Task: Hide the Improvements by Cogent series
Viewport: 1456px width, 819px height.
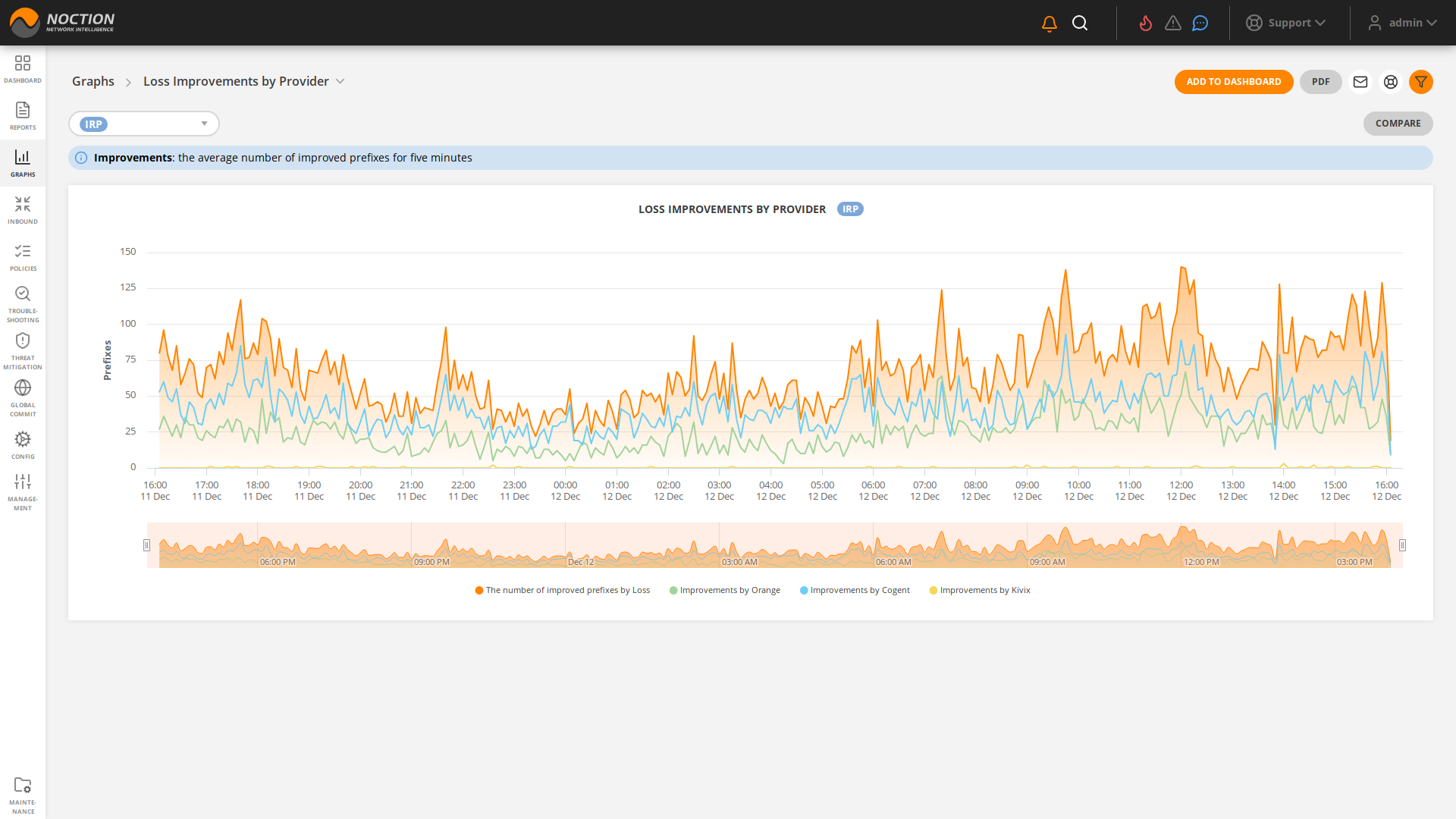Action: pos(855,590)
